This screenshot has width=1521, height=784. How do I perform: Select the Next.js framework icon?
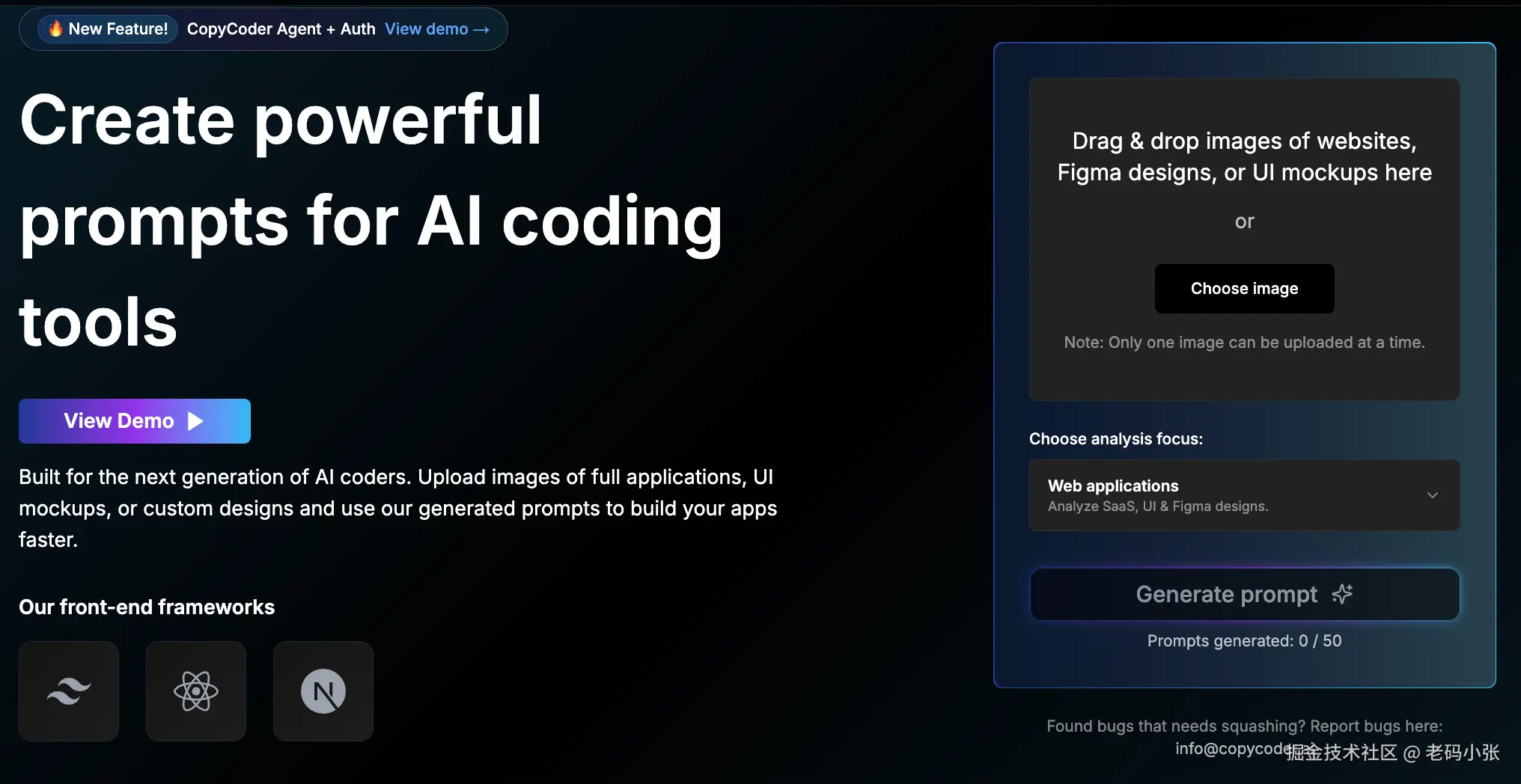(x=323, y=690)
